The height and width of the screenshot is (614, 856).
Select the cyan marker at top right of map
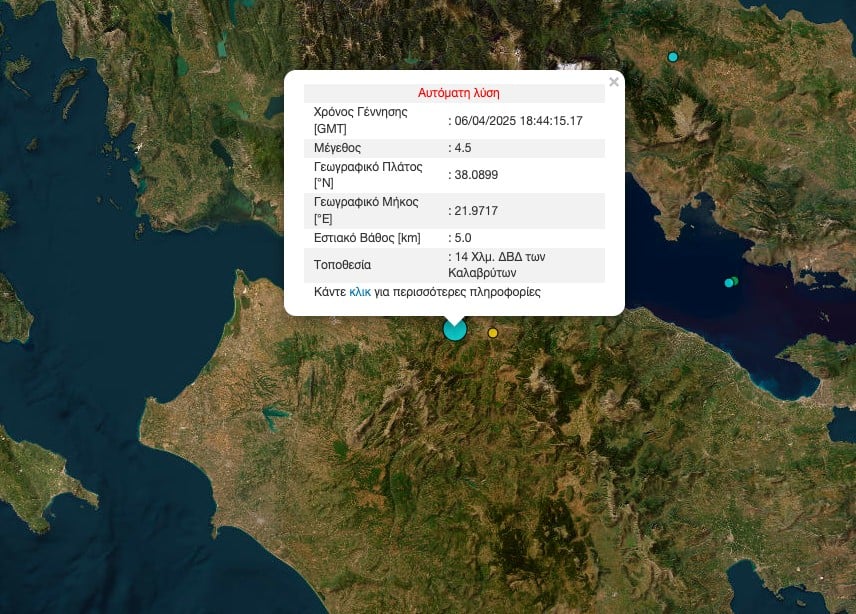click(673, 57)
